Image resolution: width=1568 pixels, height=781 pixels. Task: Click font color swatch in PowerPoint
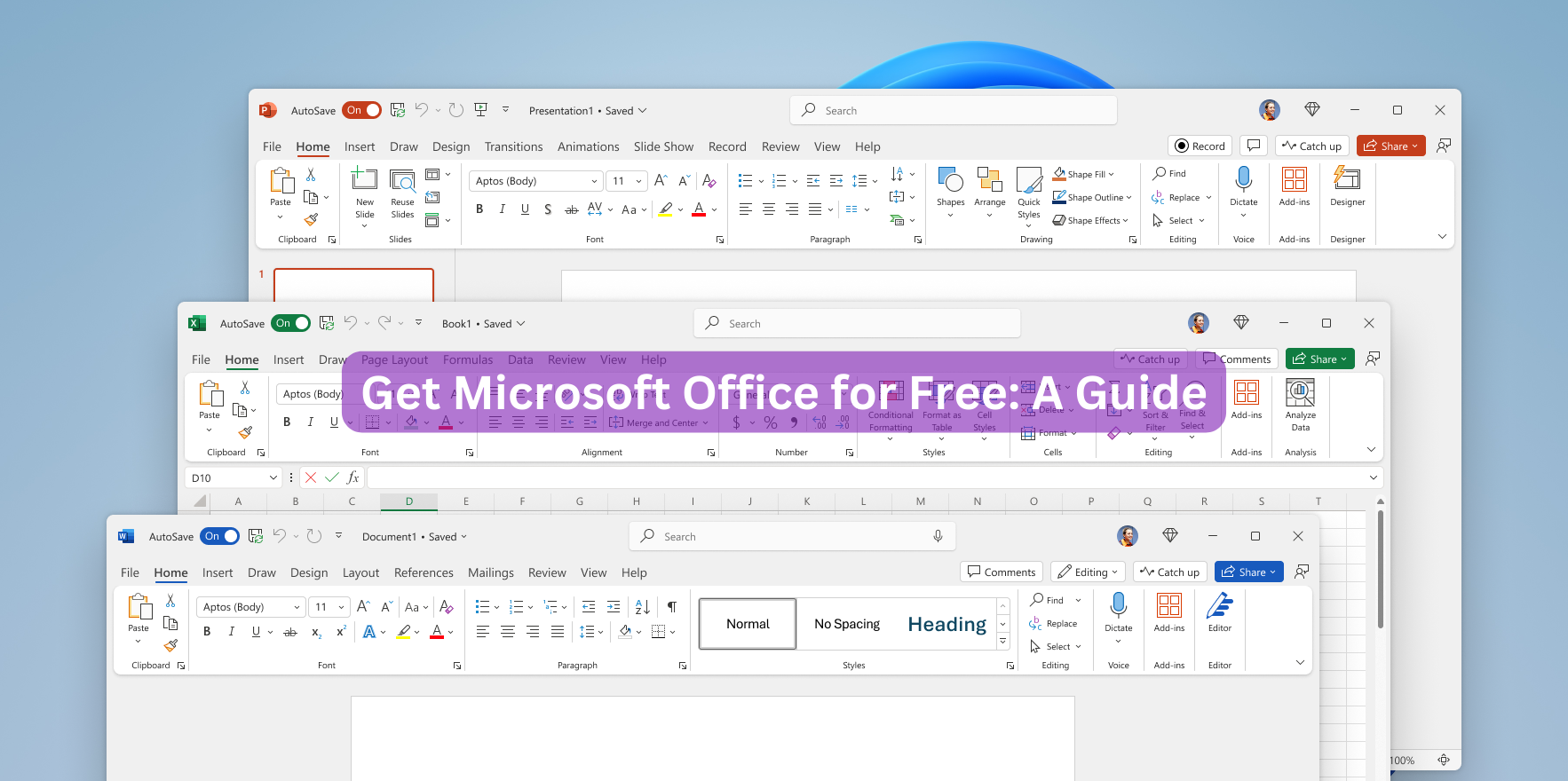click(699, 209)
